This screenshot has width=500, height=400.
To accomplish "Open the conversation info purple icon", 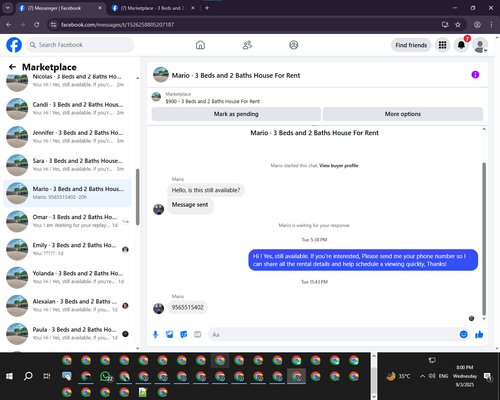I will (x=475, y=75).
